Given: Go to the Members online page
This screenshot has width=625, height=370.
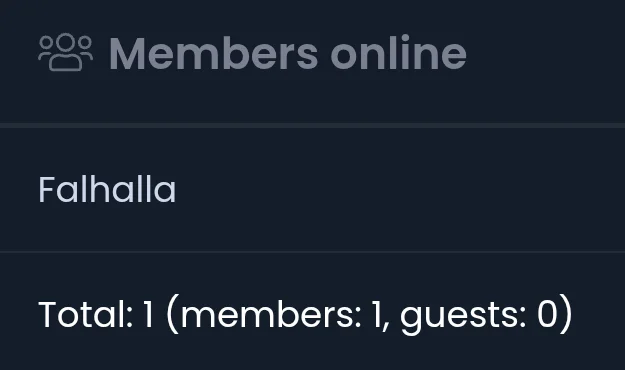Looking at the screenshot, I should (287, 53).
